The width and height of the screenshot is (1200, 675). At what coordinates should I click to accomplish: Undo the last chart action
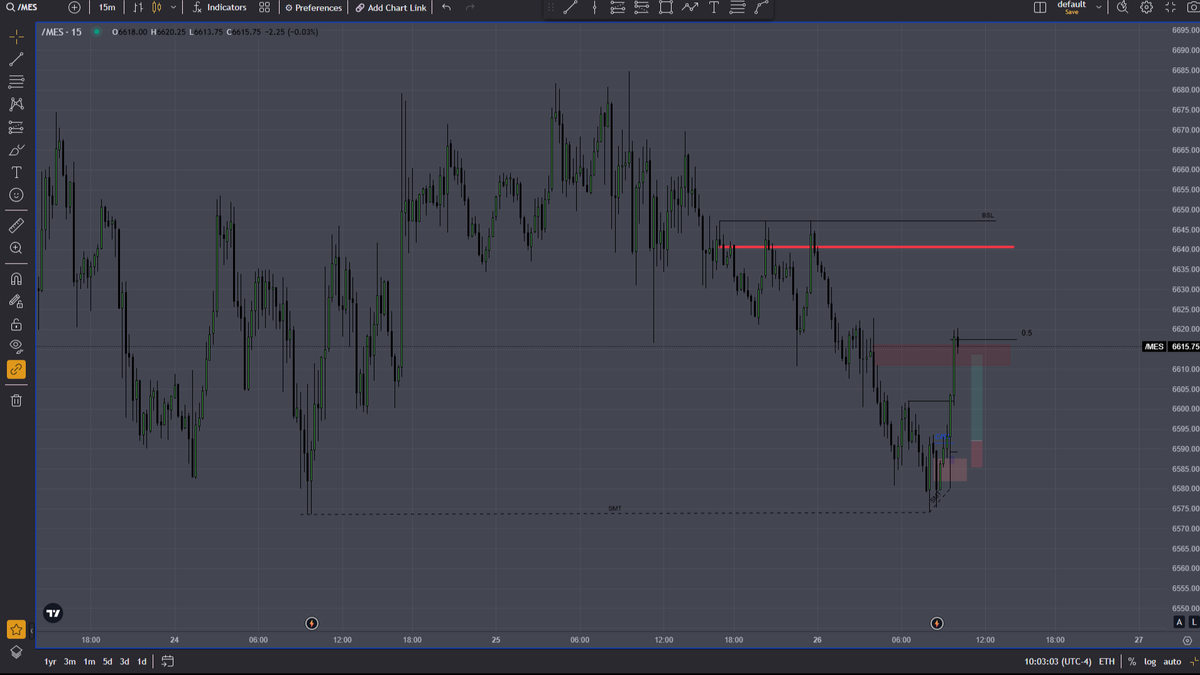[x=446, y=7]
